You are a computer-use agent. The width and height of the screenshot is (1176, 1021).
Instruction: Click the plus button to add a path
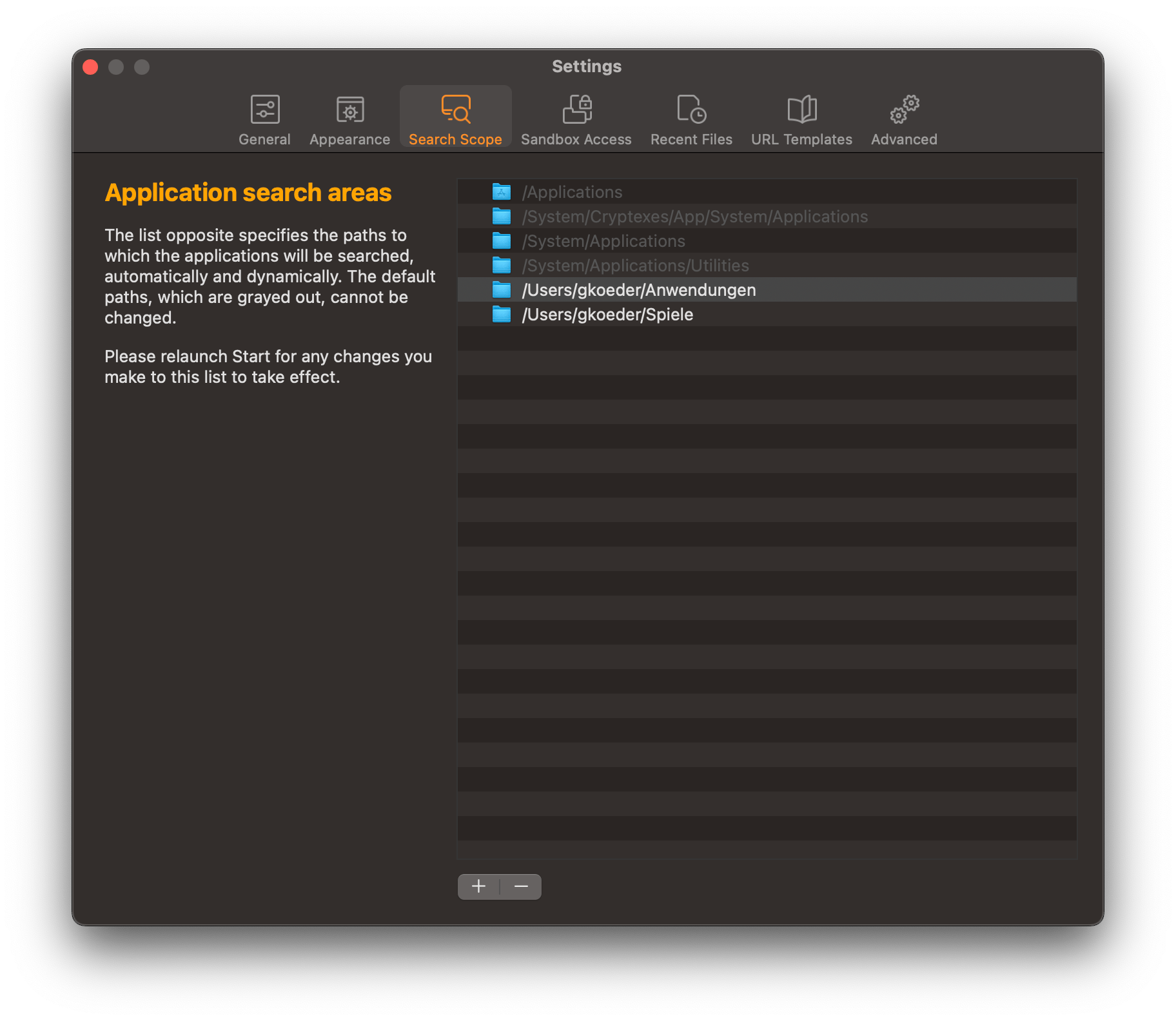pyautogui.click(x=478, y=886)
